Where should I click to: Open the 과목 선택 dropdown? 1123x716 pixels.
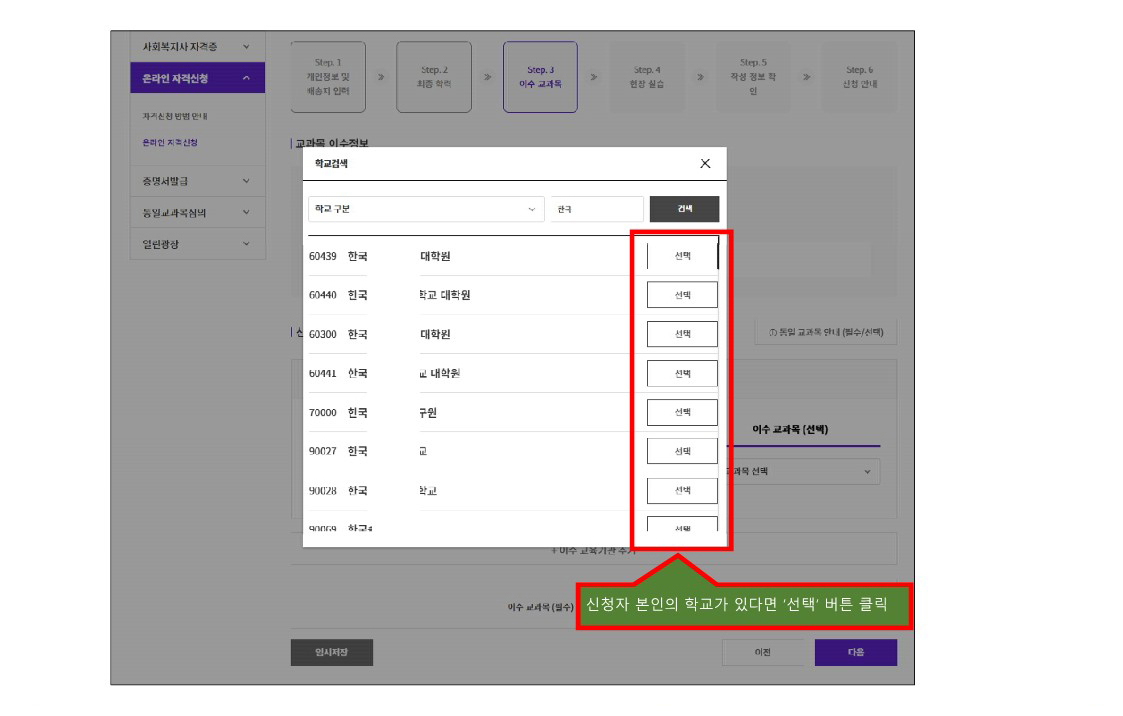pos(804,472)
